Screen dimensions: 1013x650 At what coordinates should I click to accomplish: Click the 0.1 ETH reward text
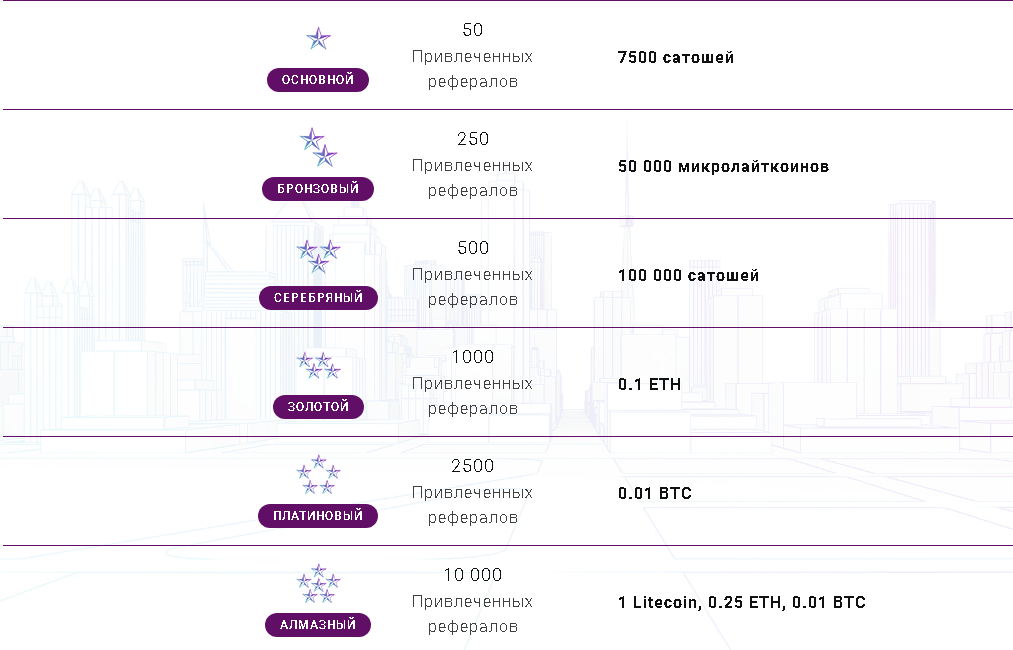tap(649, 384)
